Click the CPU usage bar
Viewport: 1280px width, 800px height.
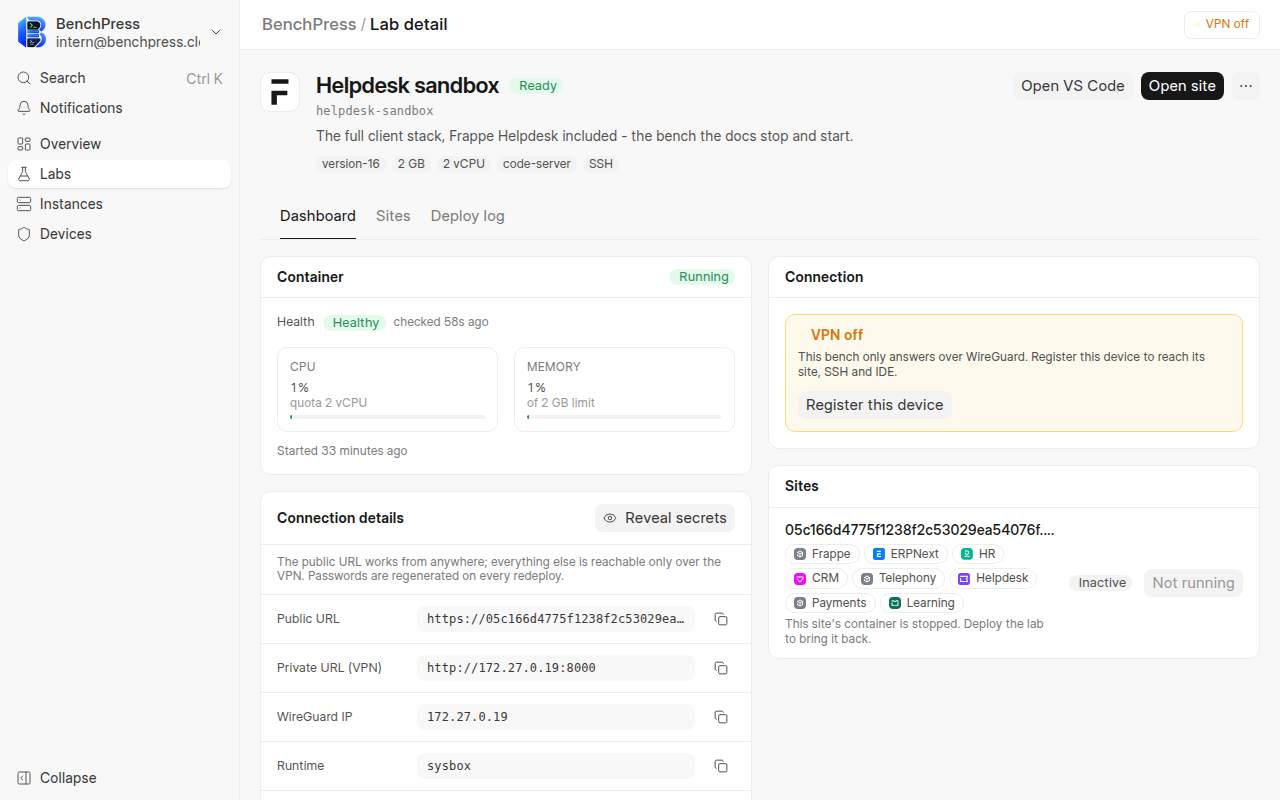tap(388, 417)
